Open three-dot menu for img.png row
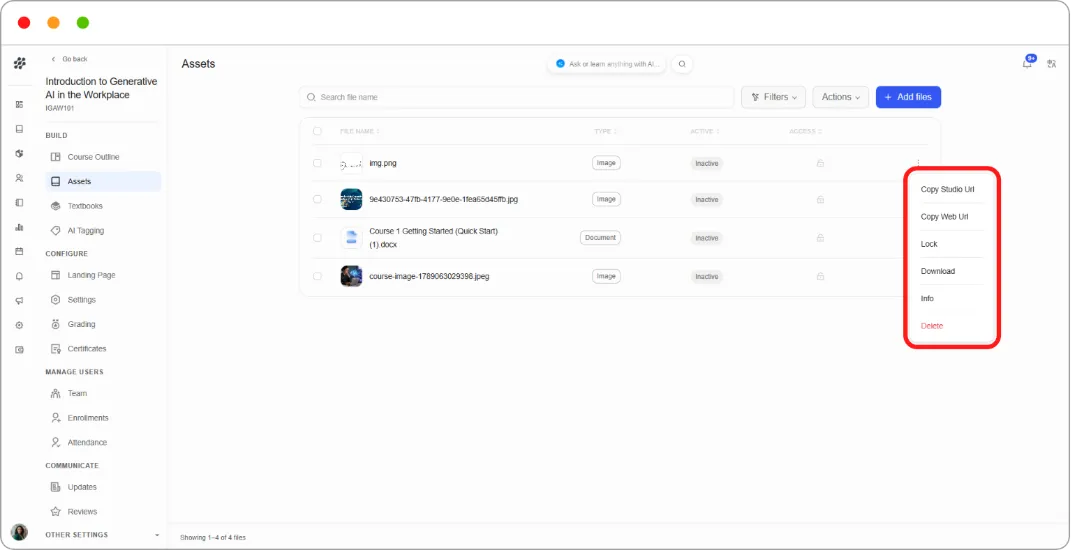Viewport: 1071px width, 550px height. [x=919, y=163]
